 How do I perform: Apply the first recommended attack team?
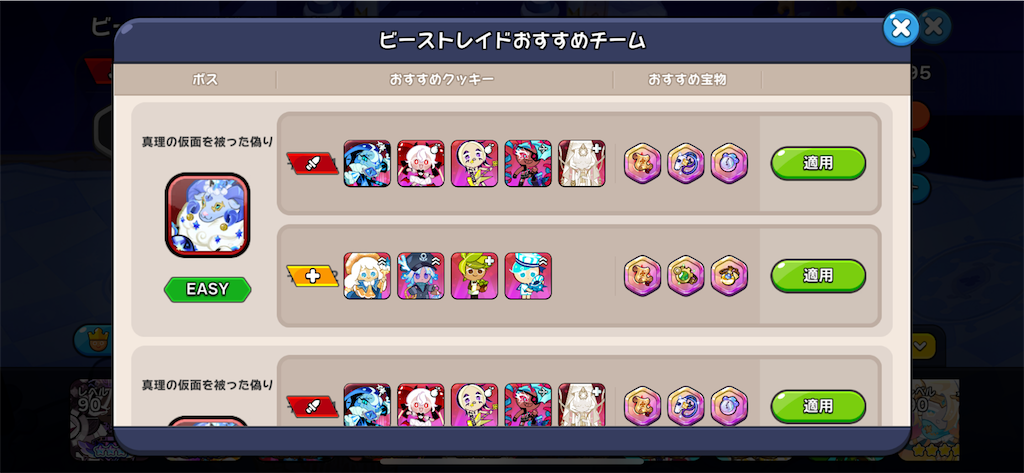818,163
